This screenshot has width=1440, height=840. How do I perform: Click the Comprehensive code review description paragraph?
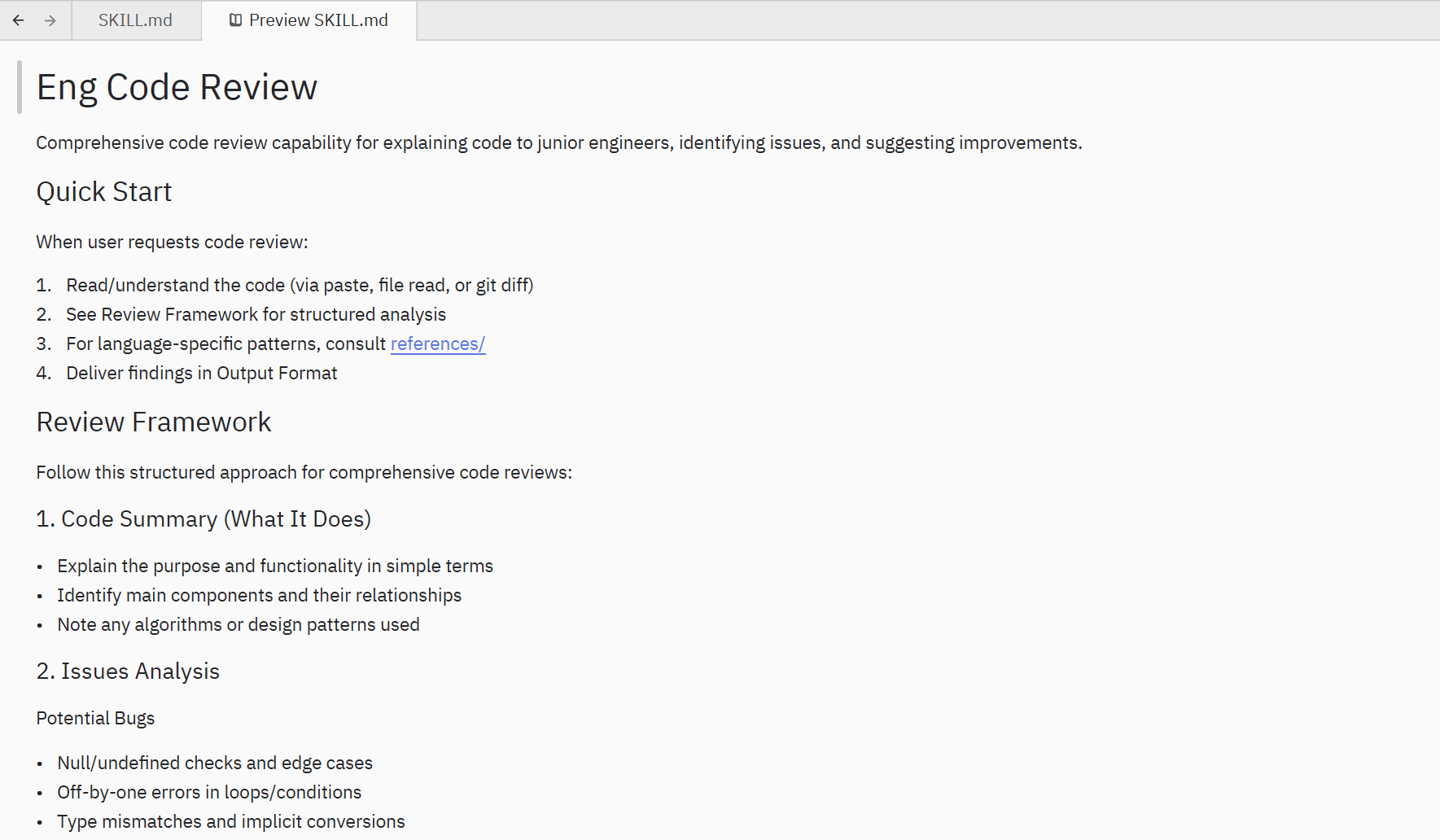click(x=558, y=143)
